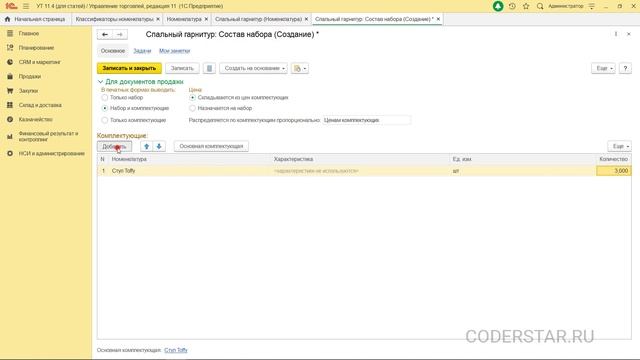
Task: Click the Записать button
Action: click(x=182, y=68)
